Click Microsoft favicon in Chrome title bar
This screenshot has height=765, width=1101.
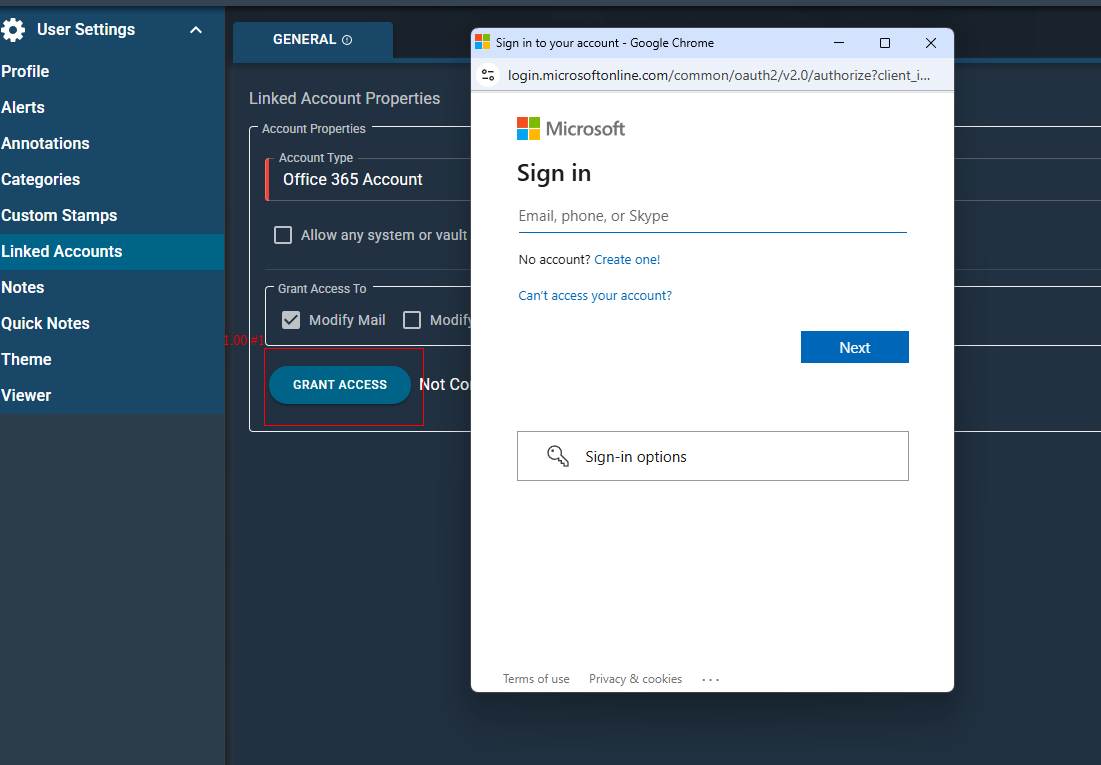click(482, 42)
